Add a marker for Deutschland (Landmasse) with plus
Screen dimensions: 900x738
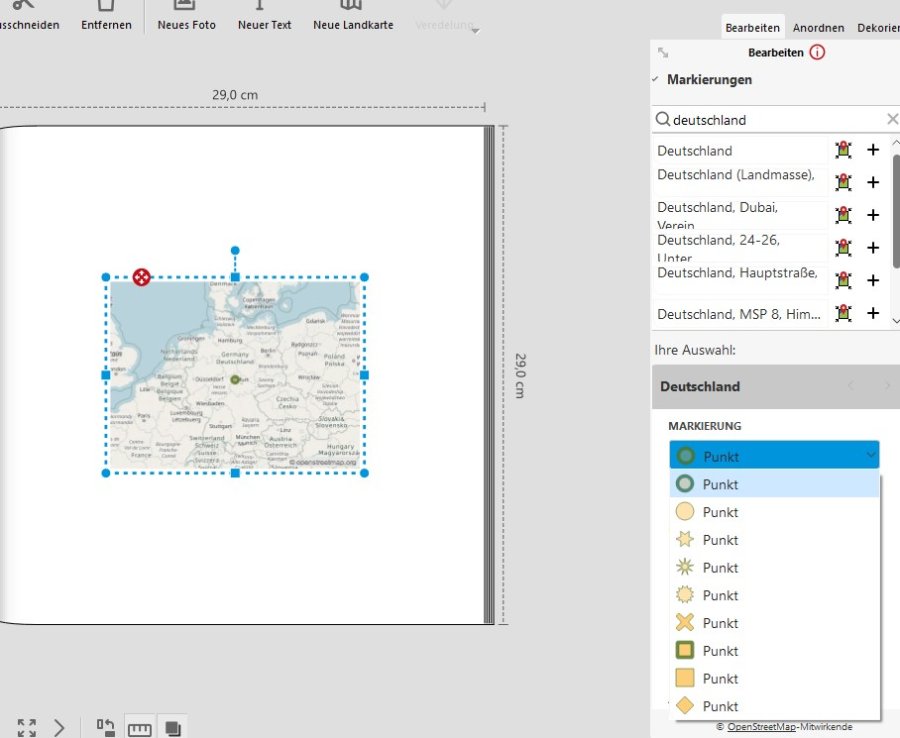[x=872, y=182]
